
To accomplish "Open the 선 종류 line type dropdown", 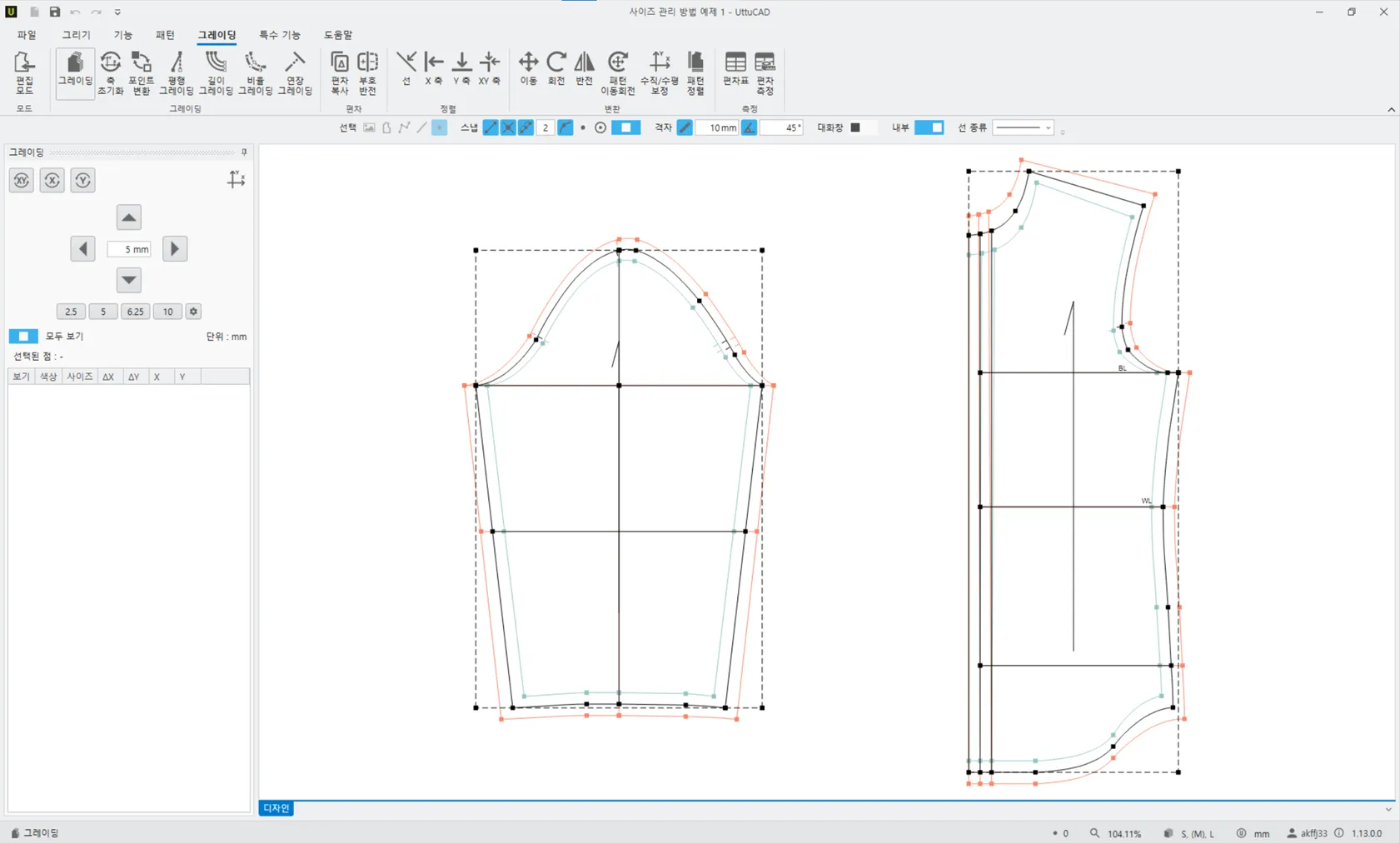I will tap(1024, 127).
